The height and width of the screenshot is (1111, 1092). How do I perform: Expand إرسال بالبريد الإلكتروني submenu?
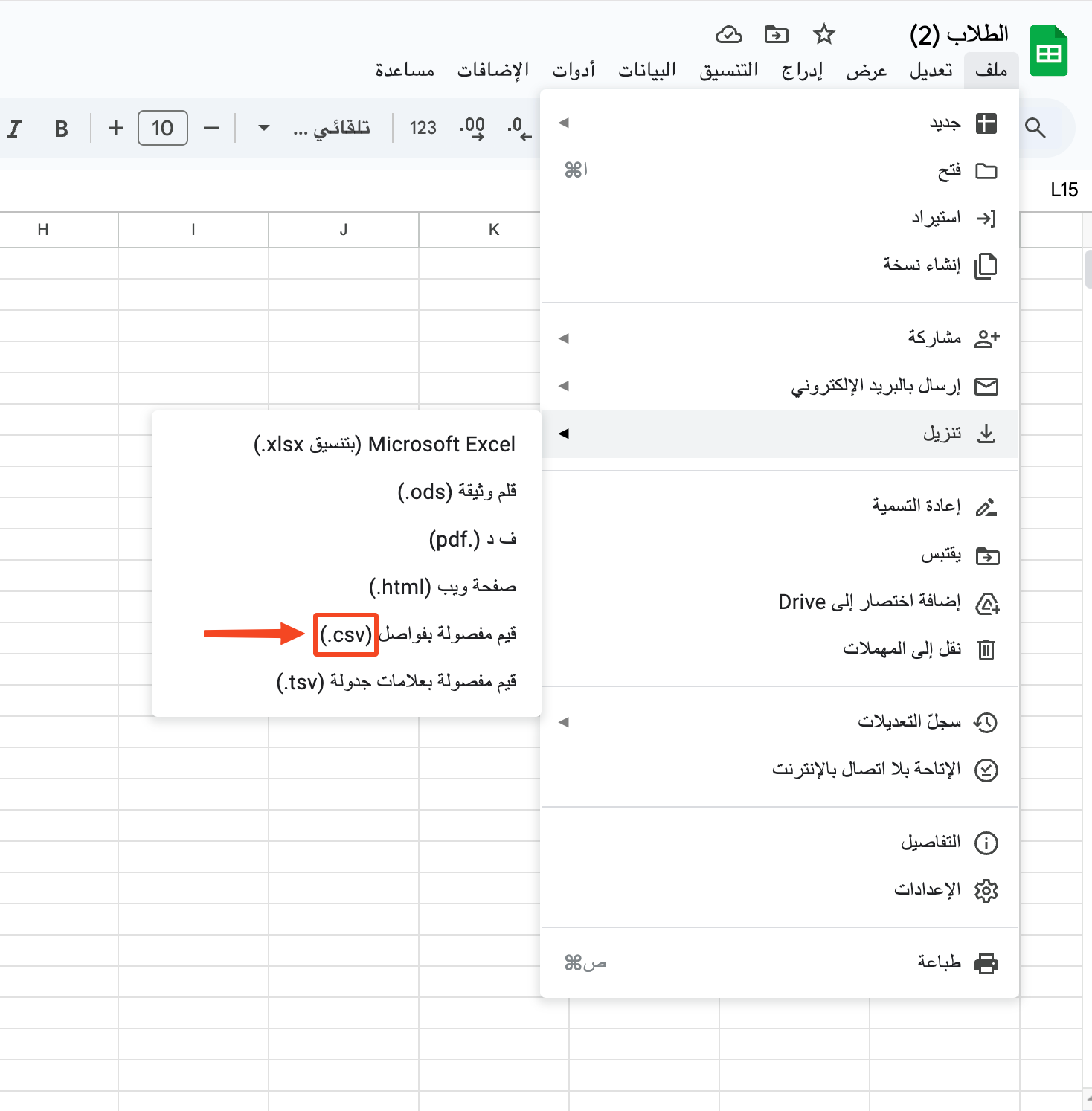(780, 386)
